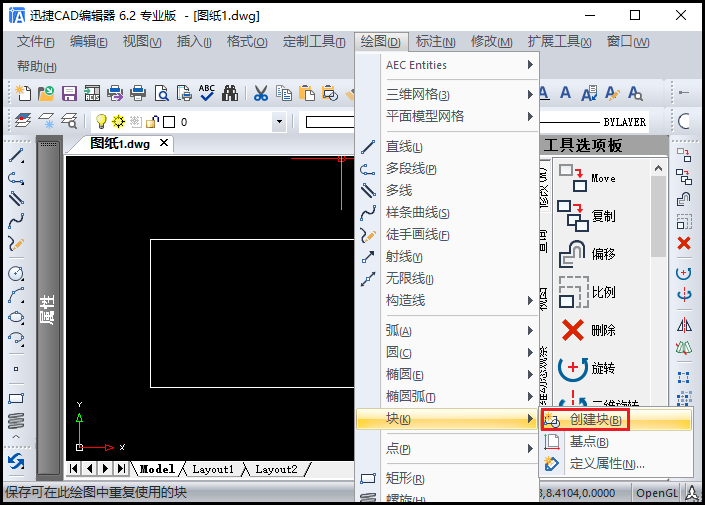705x505 pixels.
Task: Click the Rotate icon in right toolbar
Action: coord(684,273)
